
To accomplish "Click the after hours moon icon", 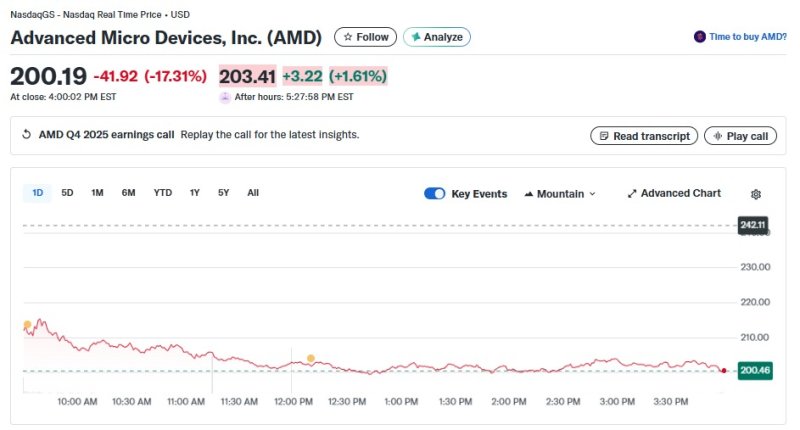I will coord(225,97).
